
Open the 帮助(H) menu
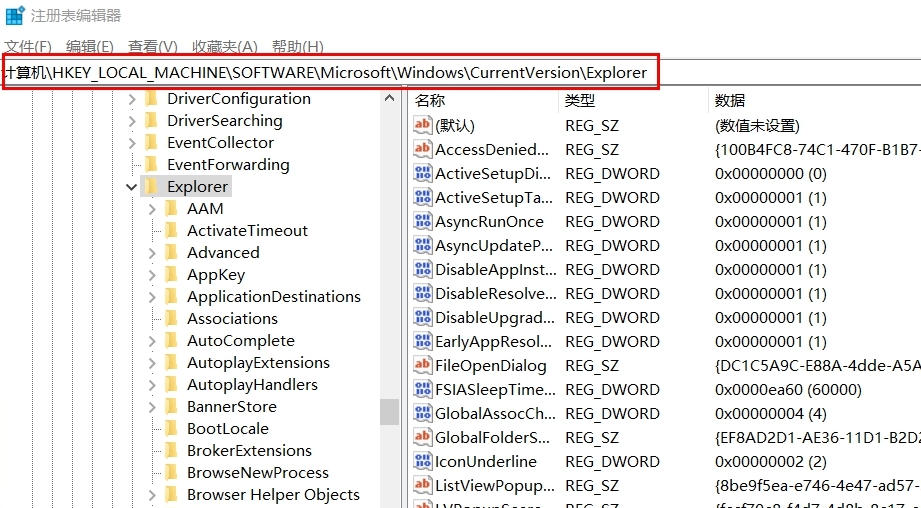tap(297, 46)
